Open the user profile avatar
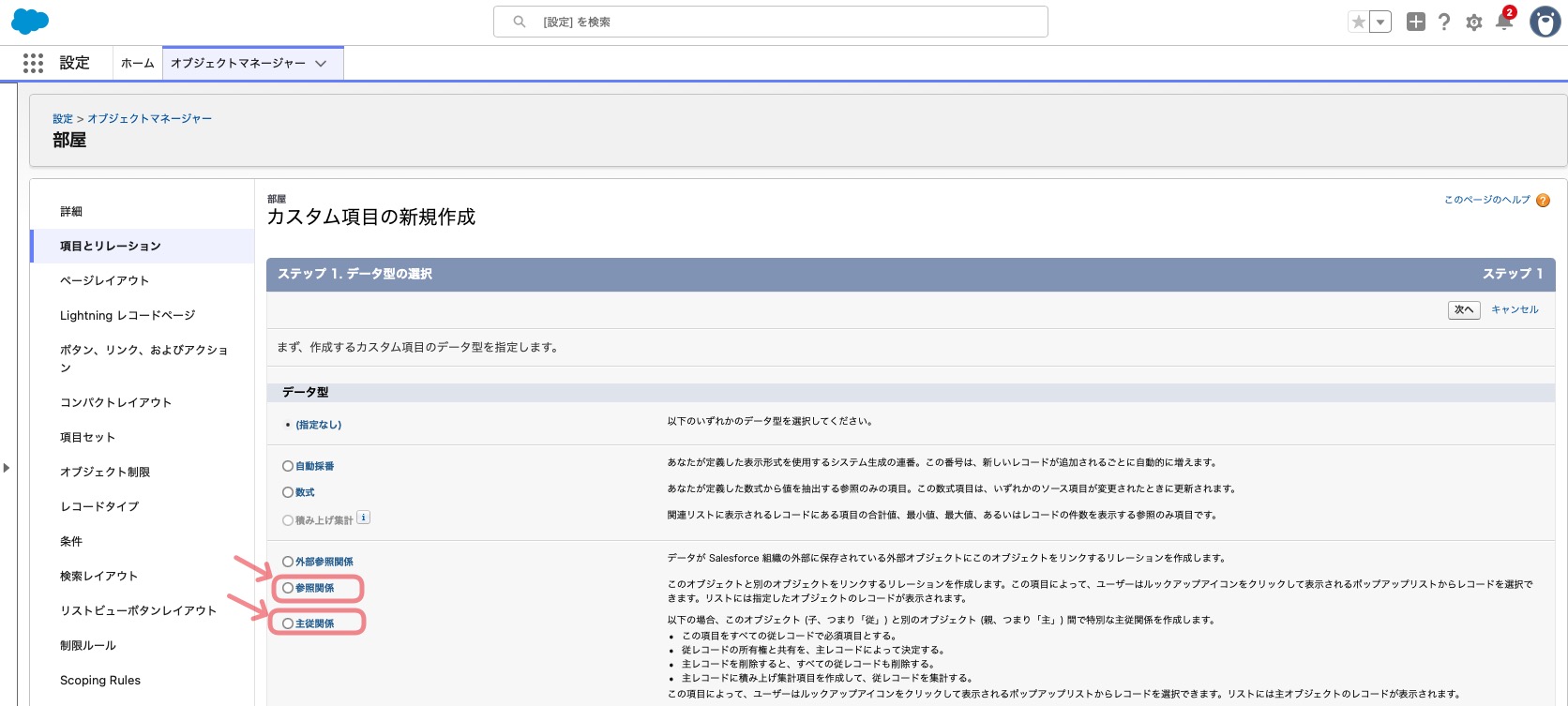The width and height of the screenshot is (1568, 706). 1545,22
